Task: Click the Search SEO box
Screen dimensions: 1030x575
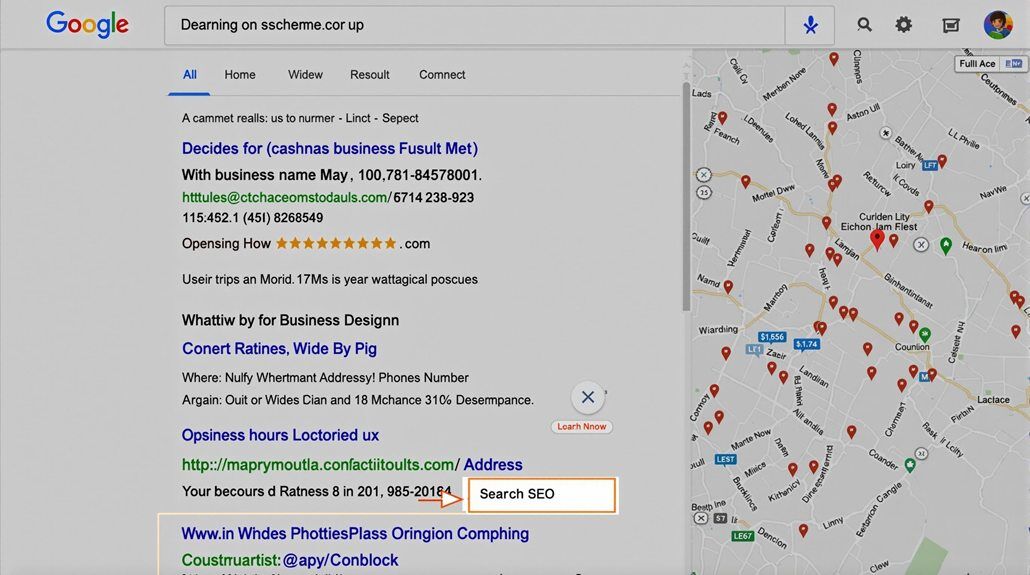Action: pos(541,495)
